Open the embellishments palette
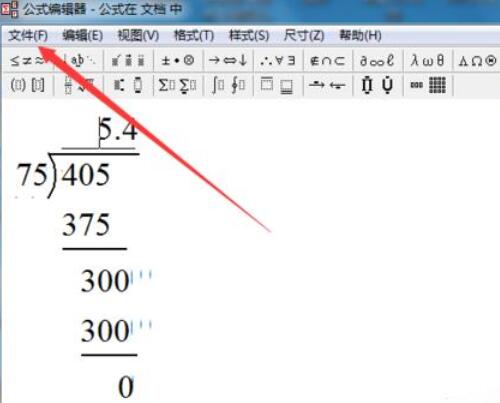500x403 pixels. [x=129, y=61]
